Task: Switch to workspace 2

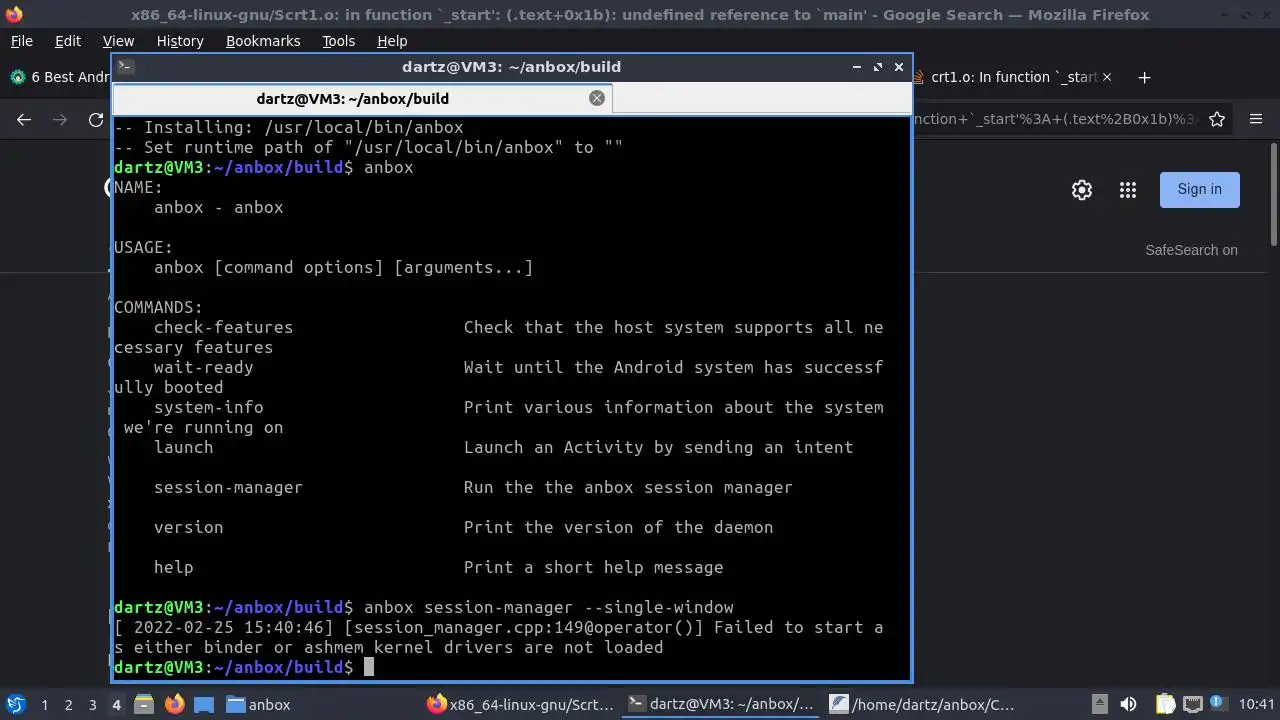Action: [x=68, y=705]
